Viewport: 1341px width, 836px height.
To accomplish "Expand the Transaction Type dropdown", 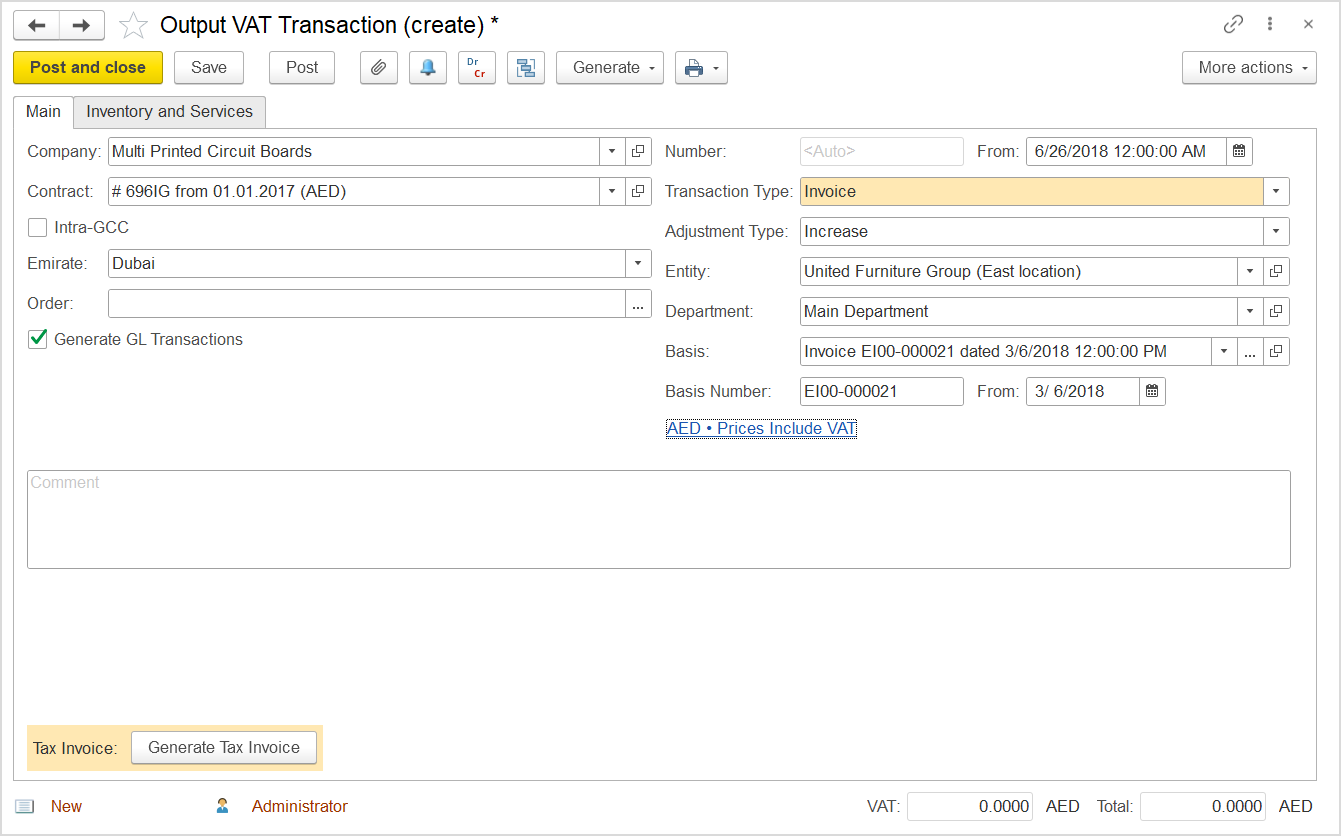I will (1276, 192).
